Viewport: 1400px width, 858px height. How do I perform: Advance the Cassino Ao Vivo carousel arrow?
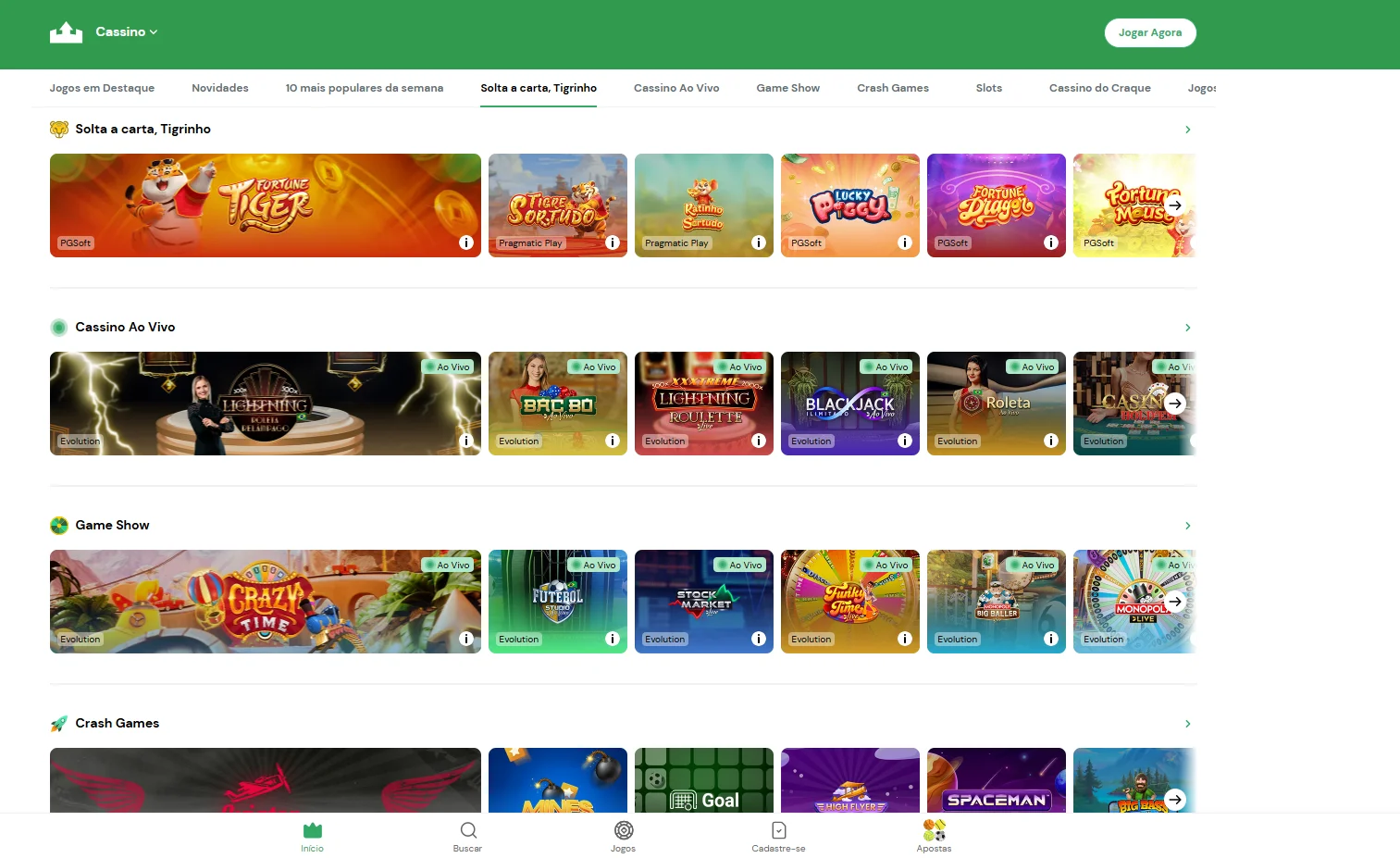click(1175, 404)
